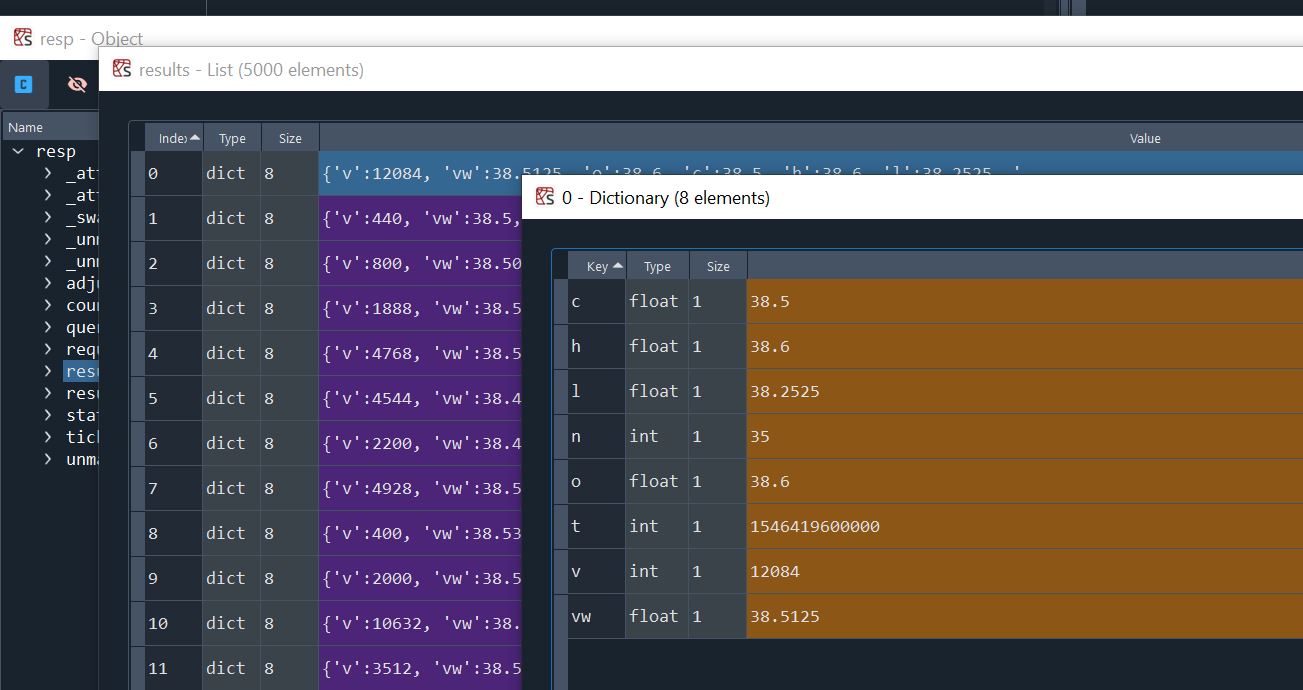Select value cell starting {'v':4768
This screenshot has height=690, width=1303.
(421, 353)
